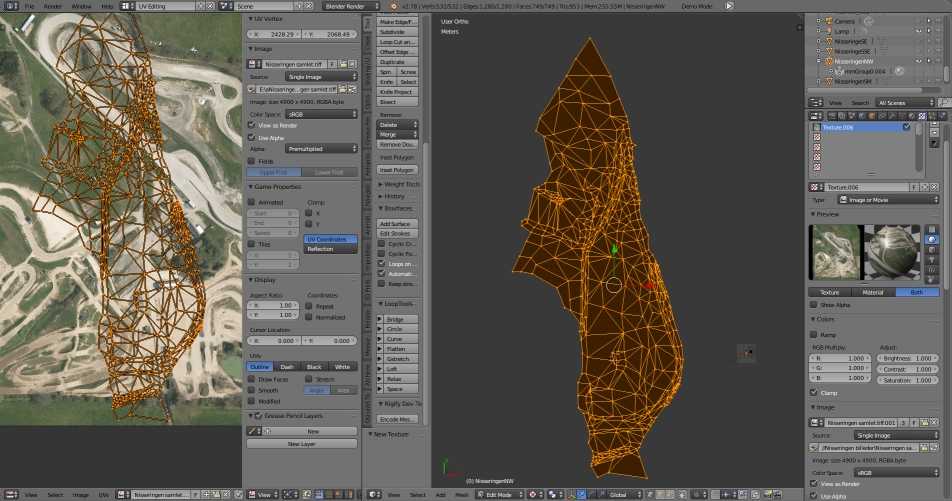Toggle Texture.006 slot enabled checkbox

tap(906, 127)
